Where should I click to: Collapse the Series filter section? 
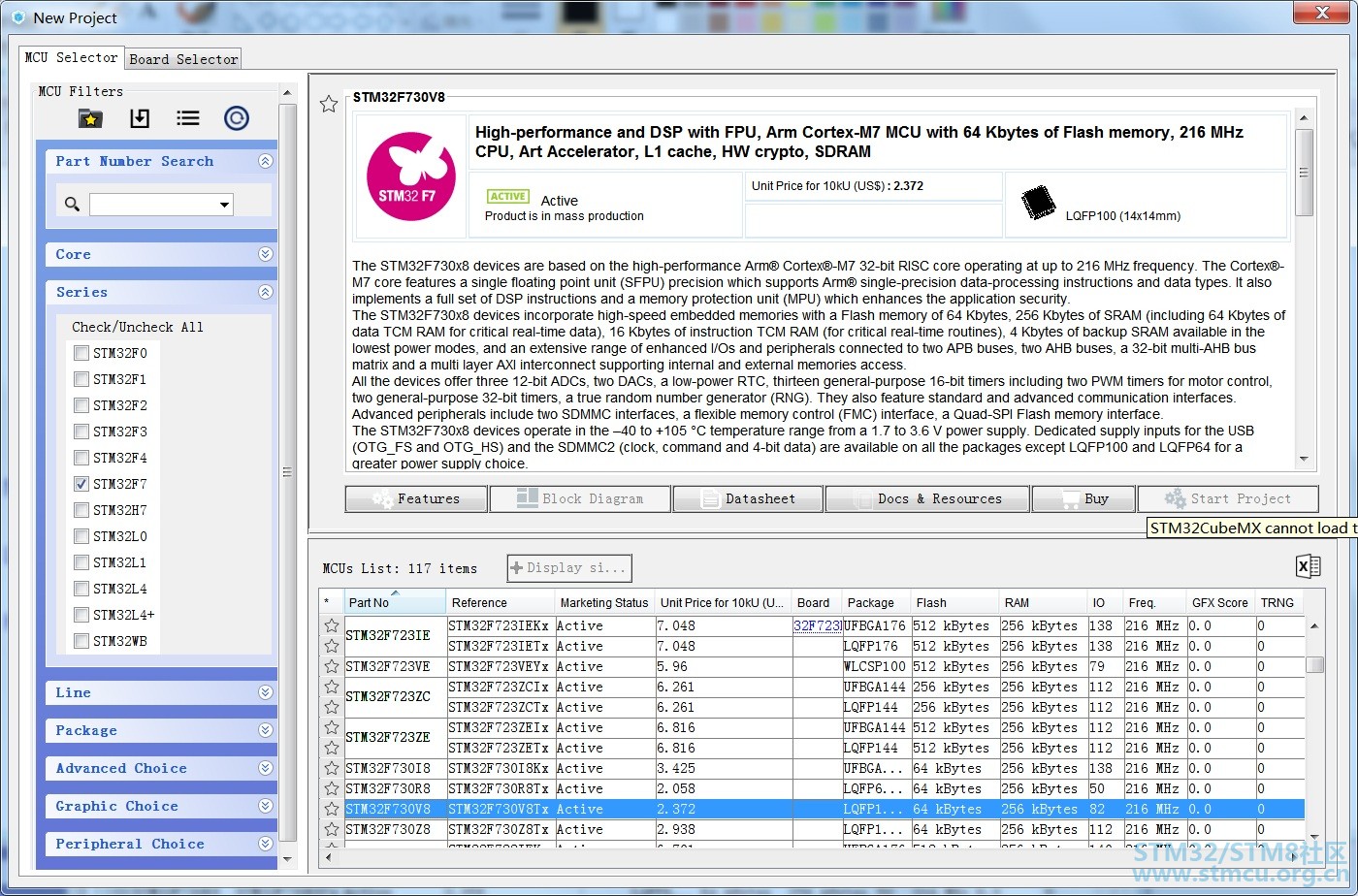click(x=266, y=292)
